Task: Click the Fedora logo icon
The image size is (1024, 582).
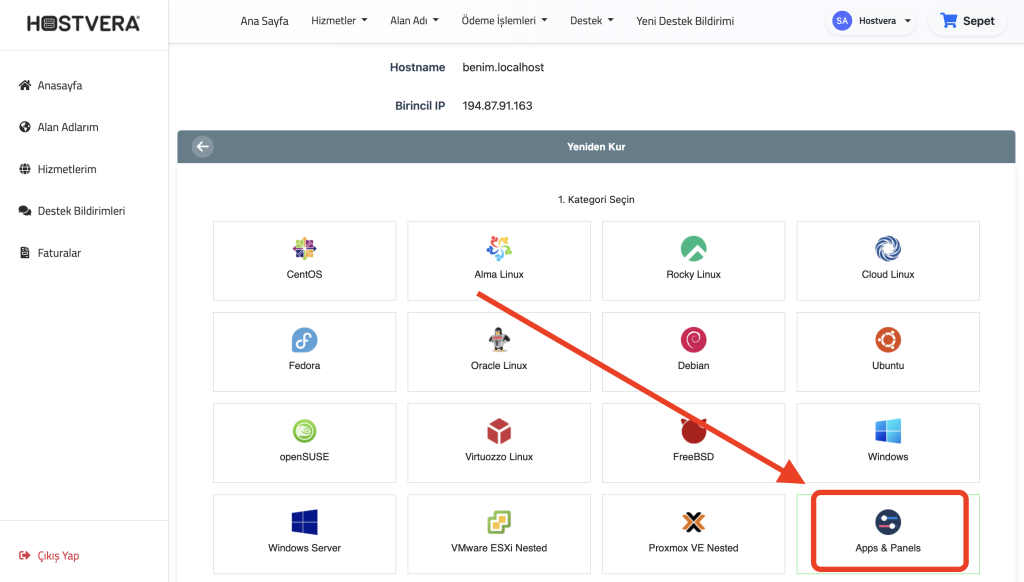Action: (x=304, y=340)
